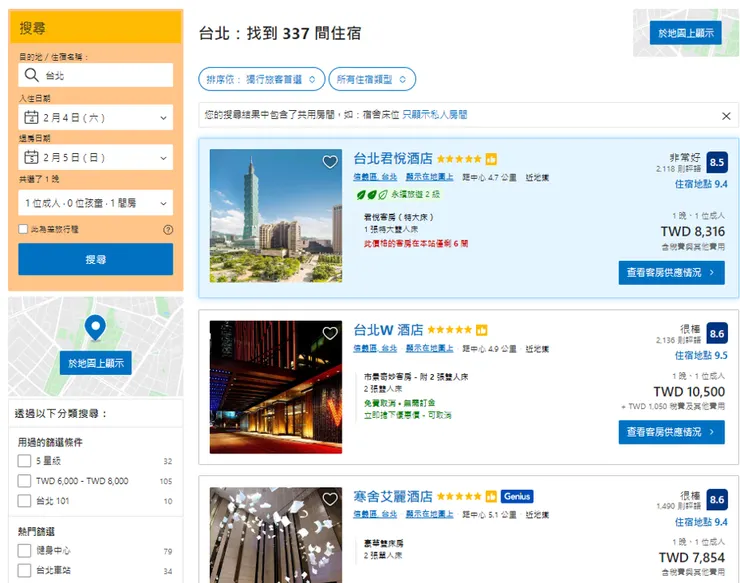Screen dimensions: 740x583
Task: Click thumbs-up preferred badge next to 台北W 酒店
Action: tap(481, 330)
